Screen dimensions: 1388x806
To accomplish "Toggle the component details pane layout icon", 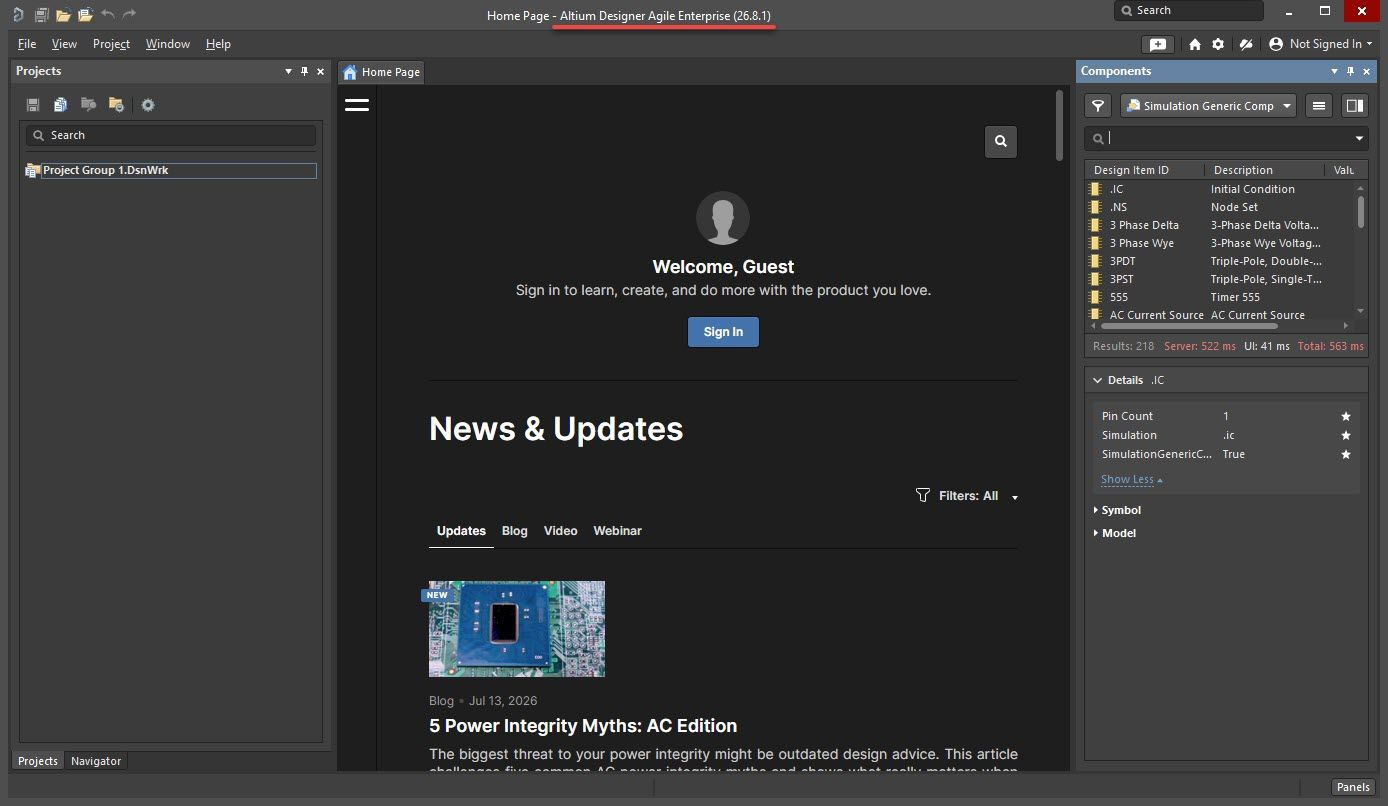I will [1354, 106].
